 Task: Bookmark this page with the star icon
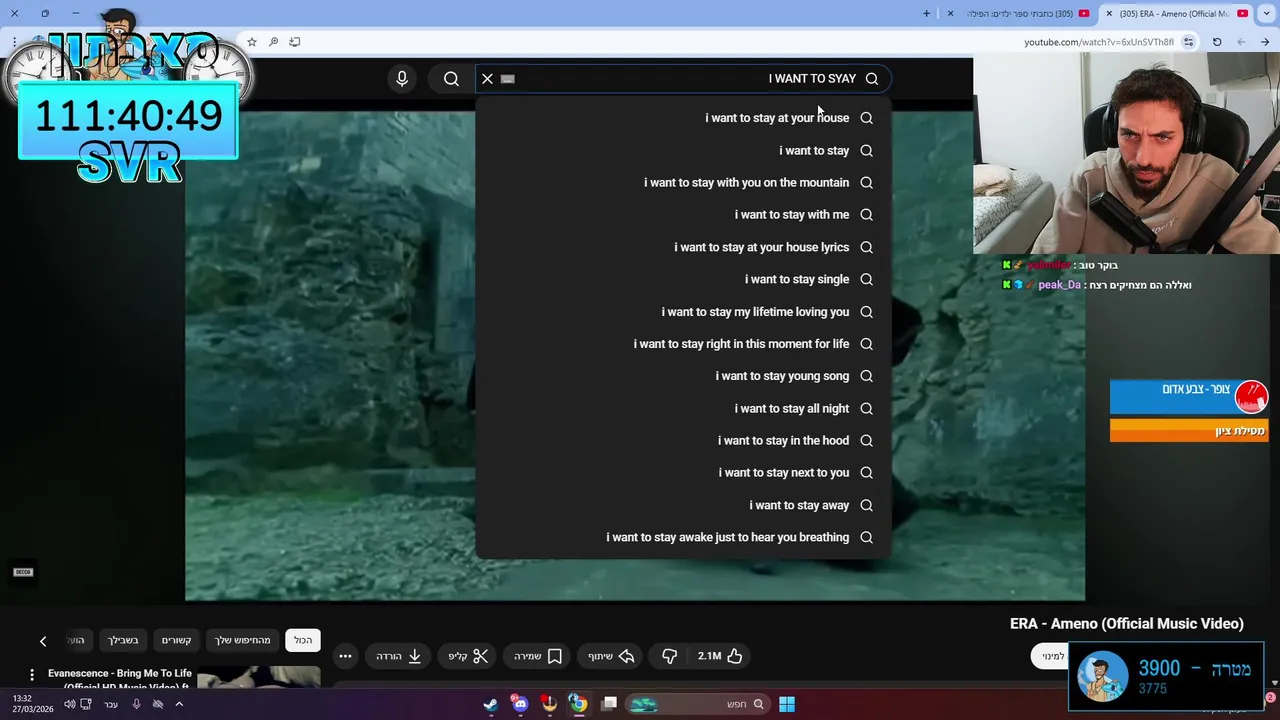(252, 42)
